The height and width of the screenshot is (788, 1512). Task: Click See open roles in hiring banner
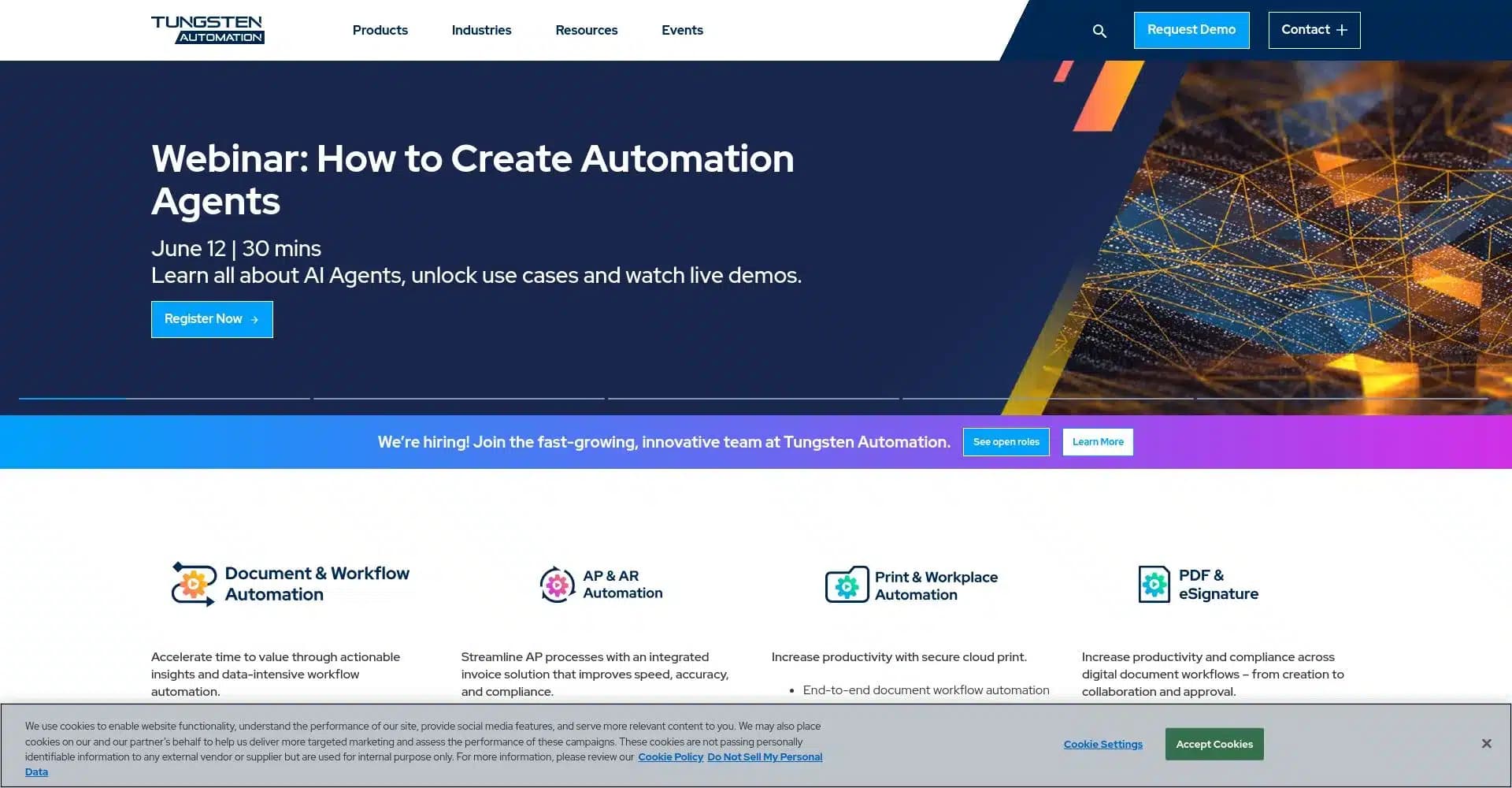coord(1006,442)
